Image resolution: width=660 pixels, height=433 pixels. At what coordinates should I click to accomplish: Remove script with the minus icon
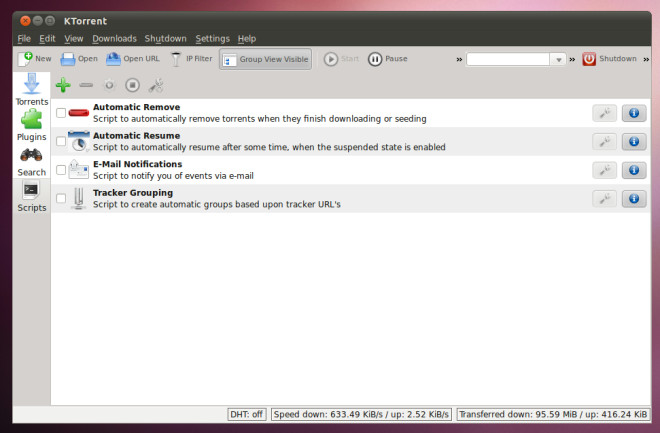coord(86,85)
